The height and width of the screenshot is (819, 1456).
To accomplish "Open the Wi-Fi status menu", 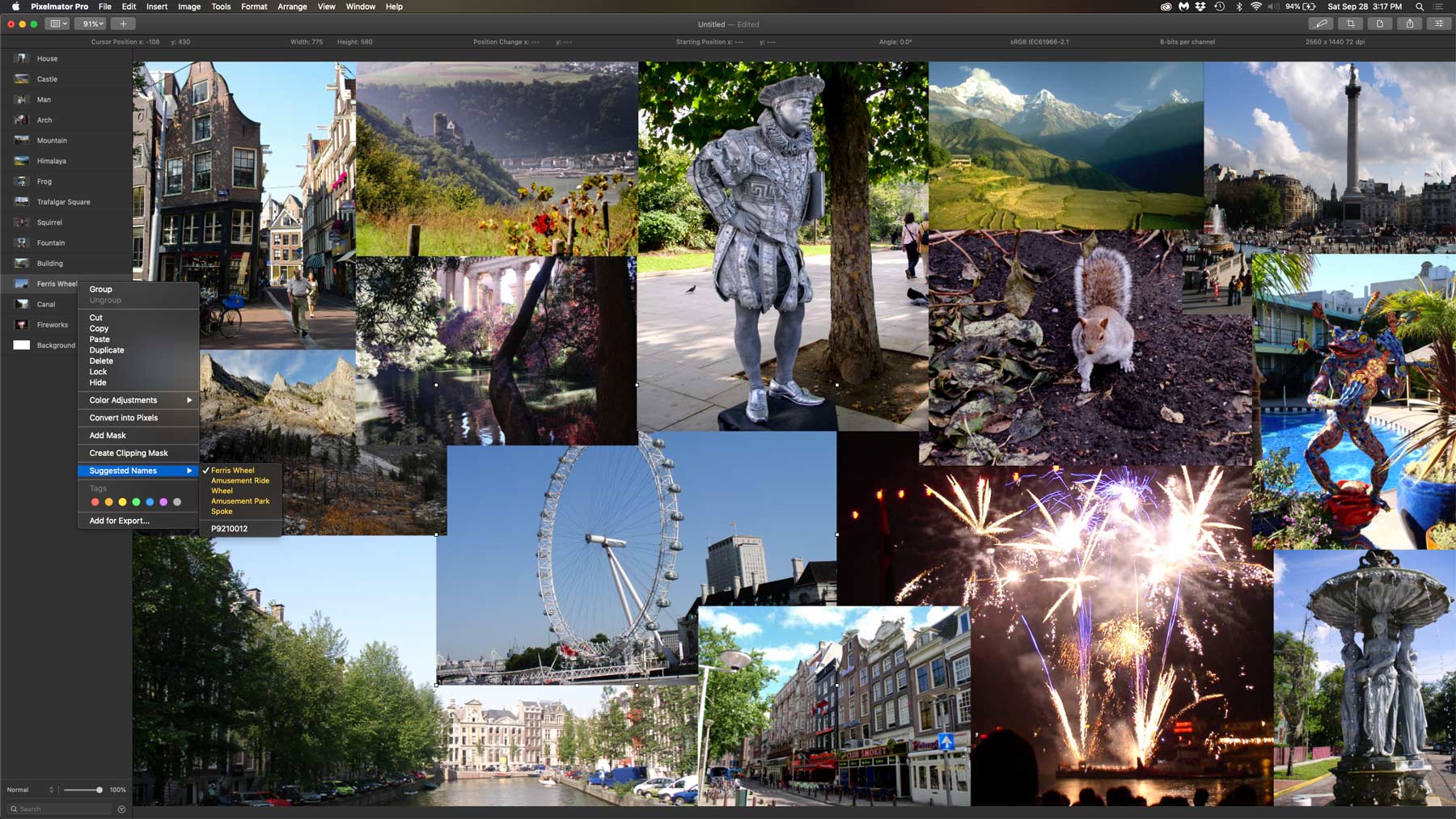I will [1256, 6].
